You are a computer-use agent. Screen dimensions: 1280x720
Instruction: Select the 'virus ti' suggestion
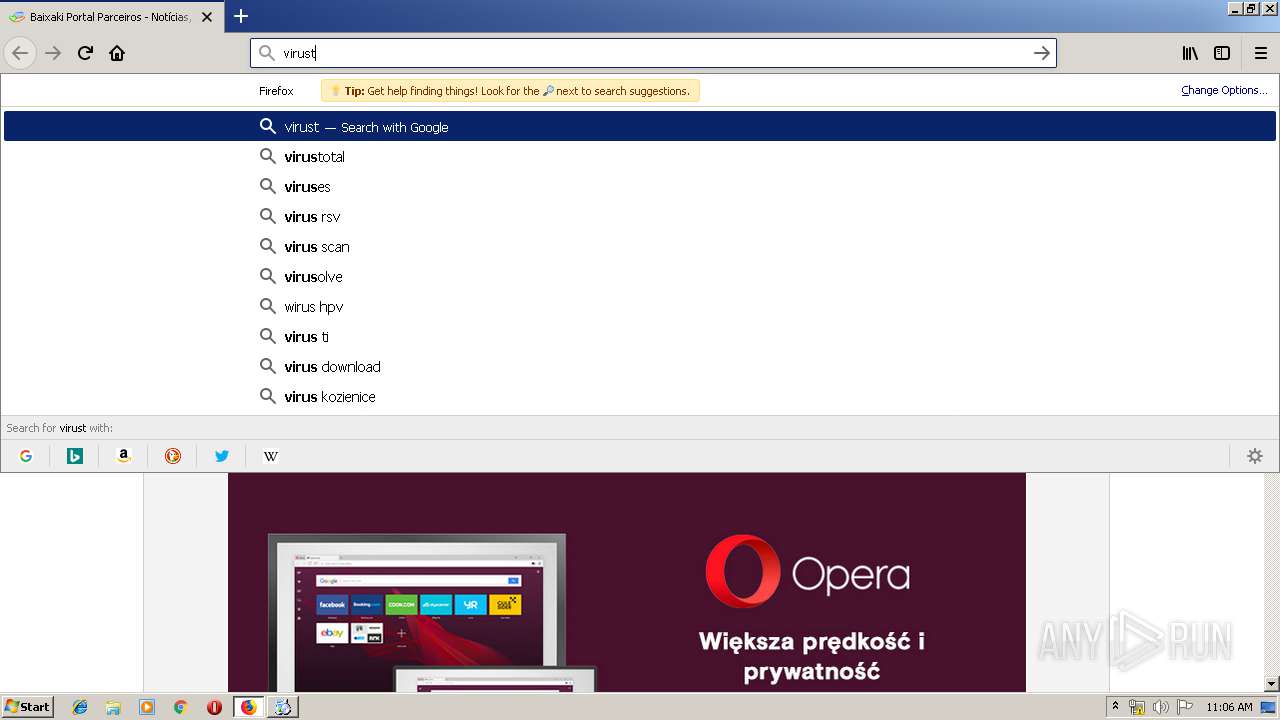[x=640, y=336]
